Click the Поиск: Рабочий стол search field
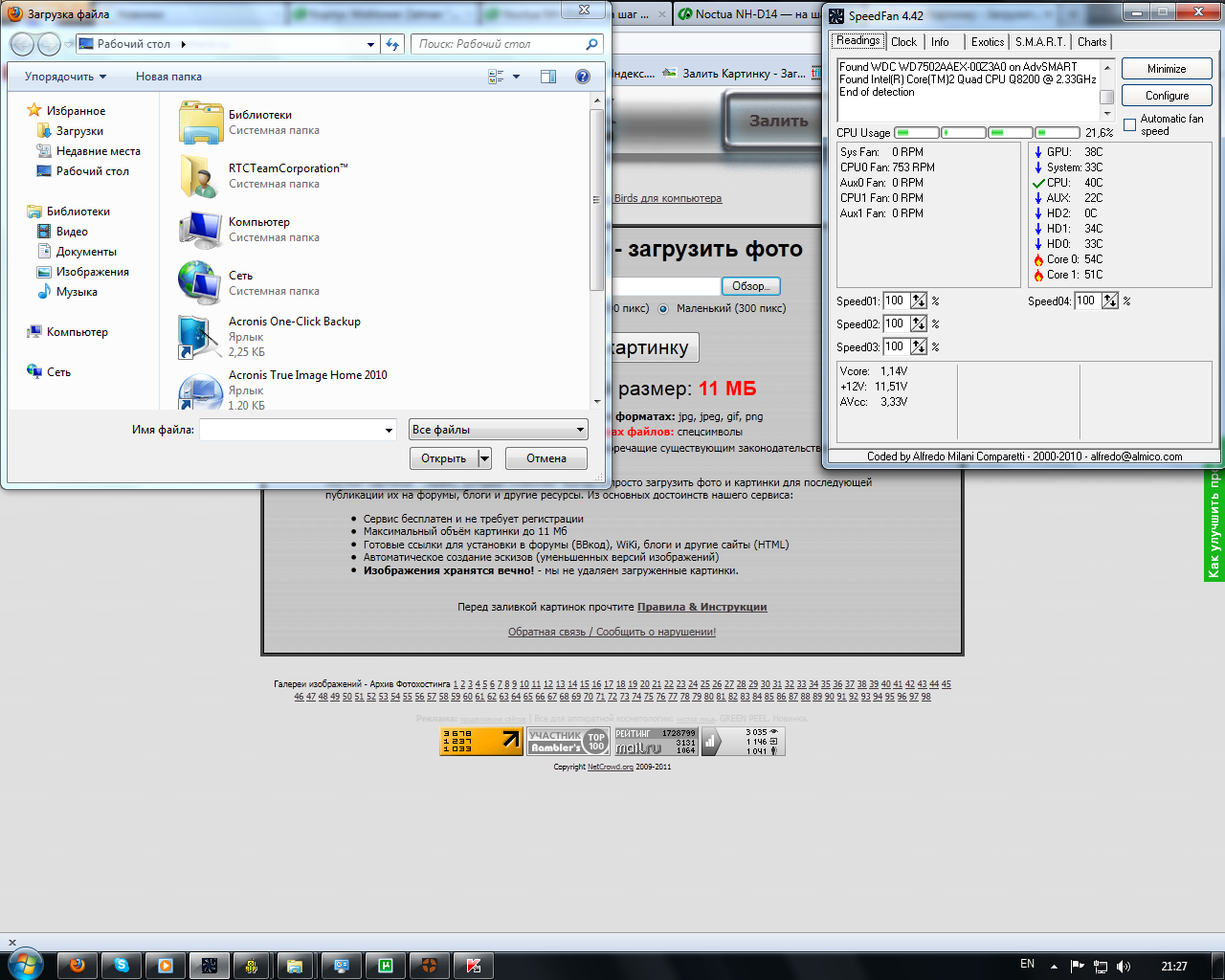The height and width of the screenshot is (980, 1225). pos(498,44)
